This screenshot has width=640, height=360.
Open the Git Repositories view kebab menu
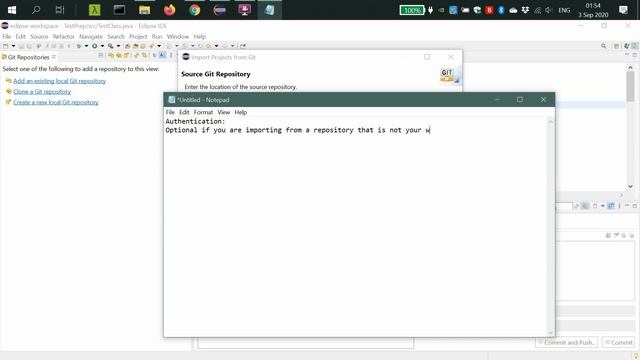(x=171, y=56)
